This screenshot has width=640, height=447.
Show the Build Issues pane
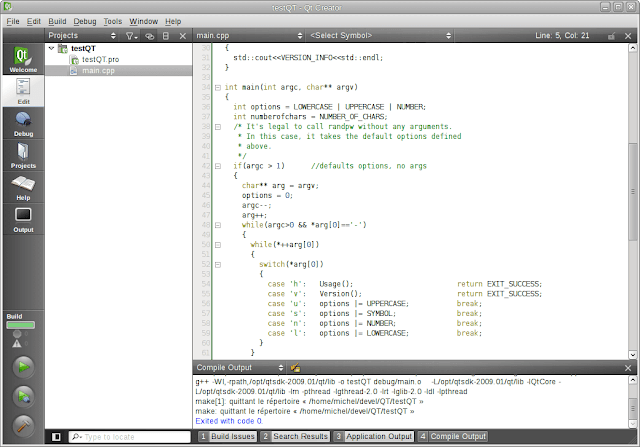tap(228, 437)
